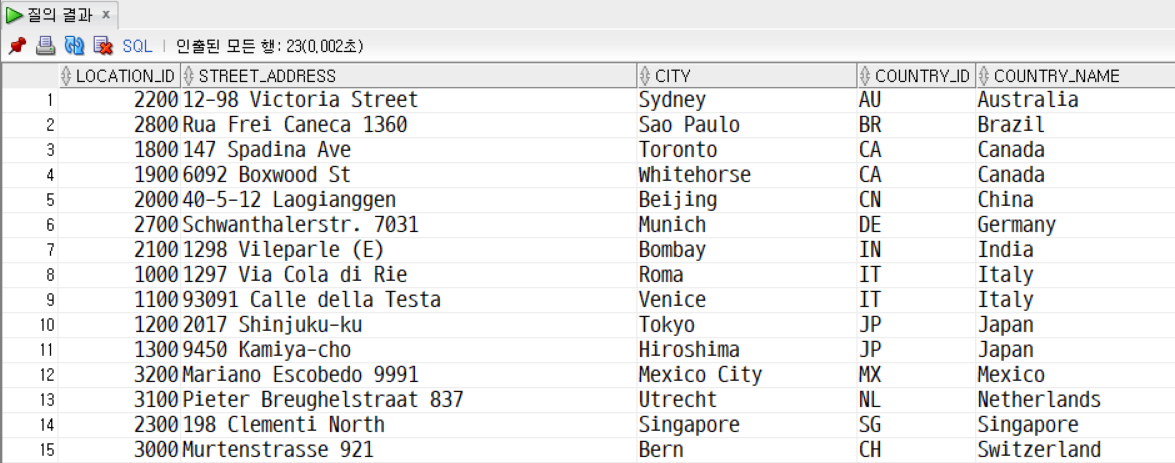Click cell '93091 Calle della Testa'
Viewport: 1175px width, 463px height.
coord(408,300)
